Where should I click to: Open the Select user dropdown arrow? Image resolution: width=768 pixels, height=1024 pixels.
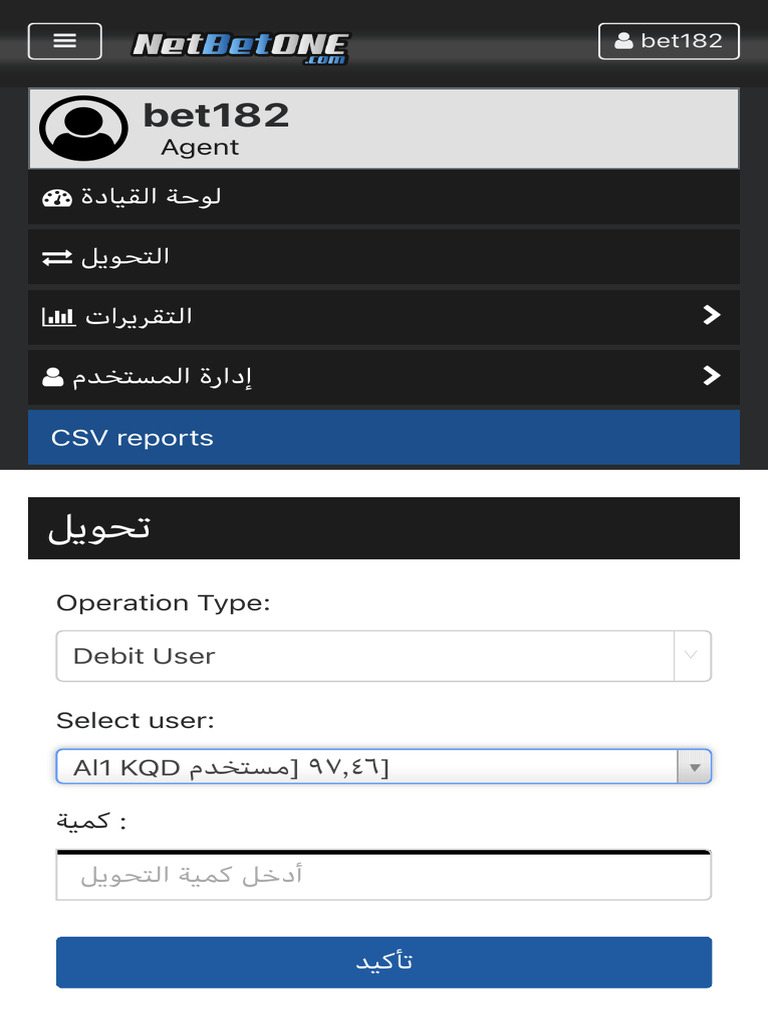(694, 768)
